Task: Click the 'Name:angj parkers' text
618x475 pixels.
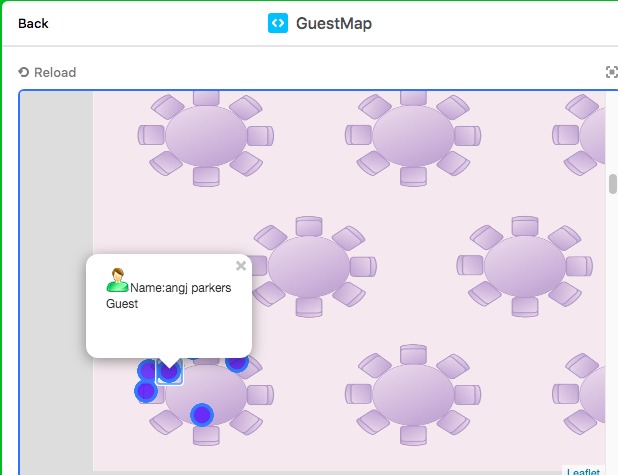Action: coord(181,288)
